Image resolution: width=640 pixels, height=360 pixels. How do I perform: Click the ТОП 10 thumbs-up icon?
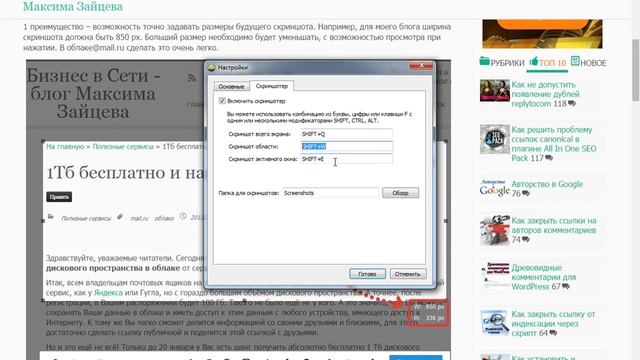[533, 61]
